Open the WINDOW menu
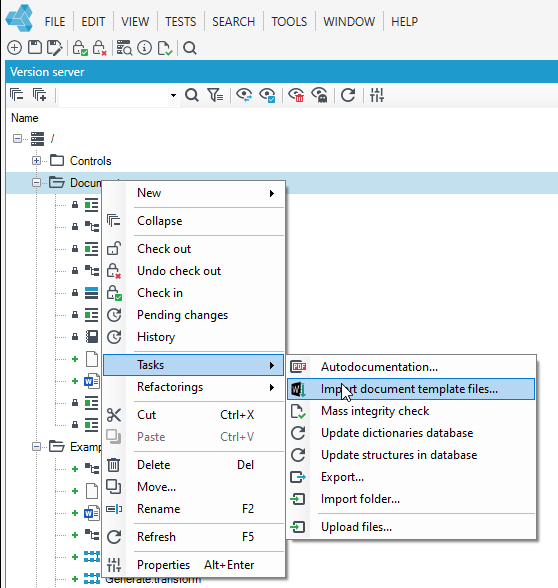Image resolution: width=558 pixels, height=588 pixels. pos(349,21)
